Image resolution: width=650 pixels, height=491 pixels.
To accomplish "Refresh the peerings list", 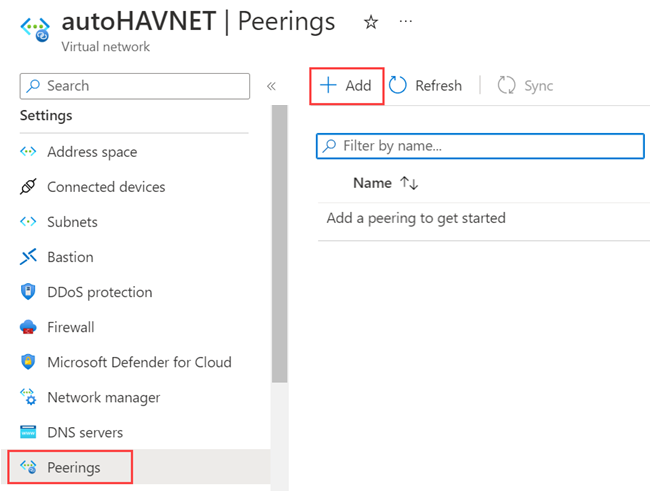I will pyautogui.click(x=426, y=86).
